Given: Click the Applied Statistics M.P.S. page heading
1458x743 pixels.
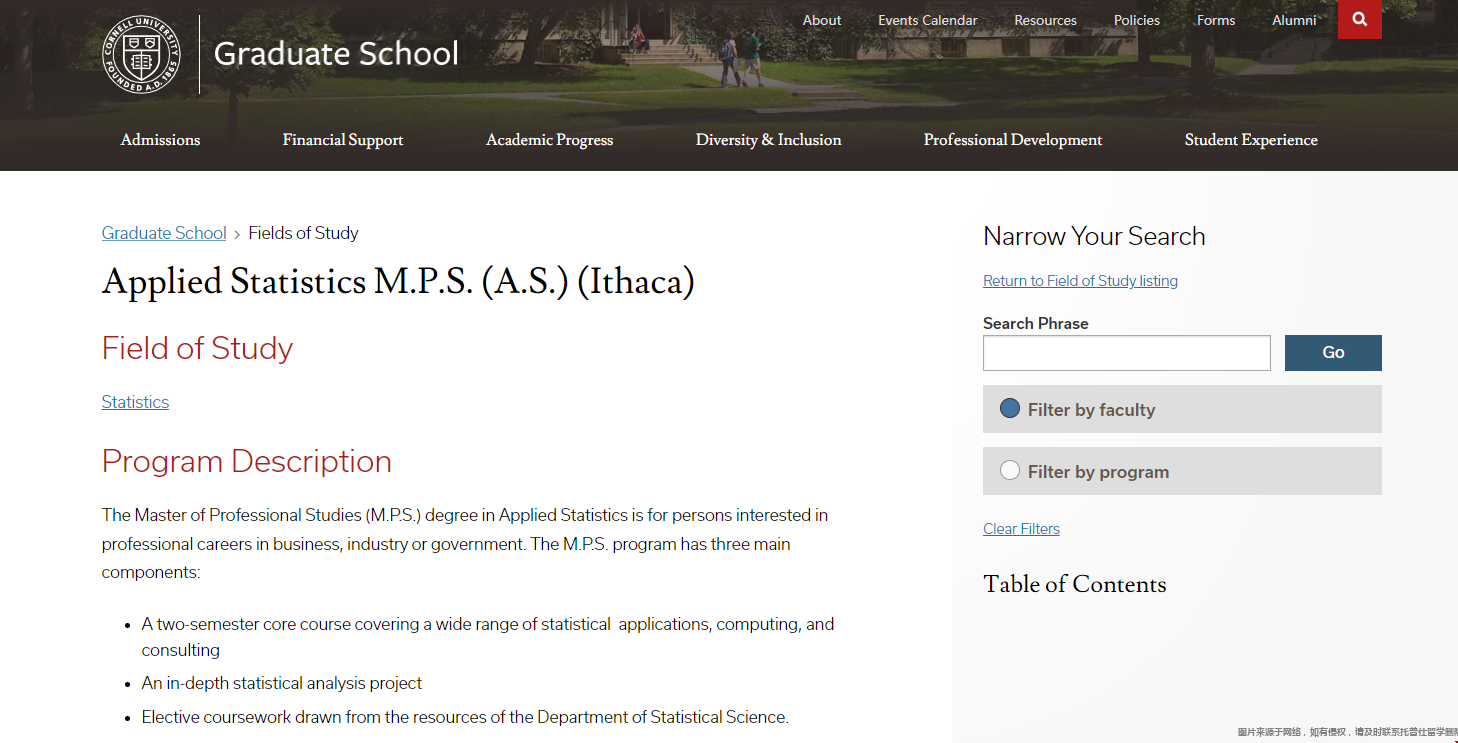Looking at the screenshot, I should pyautogui.click(x=398, y=282).
